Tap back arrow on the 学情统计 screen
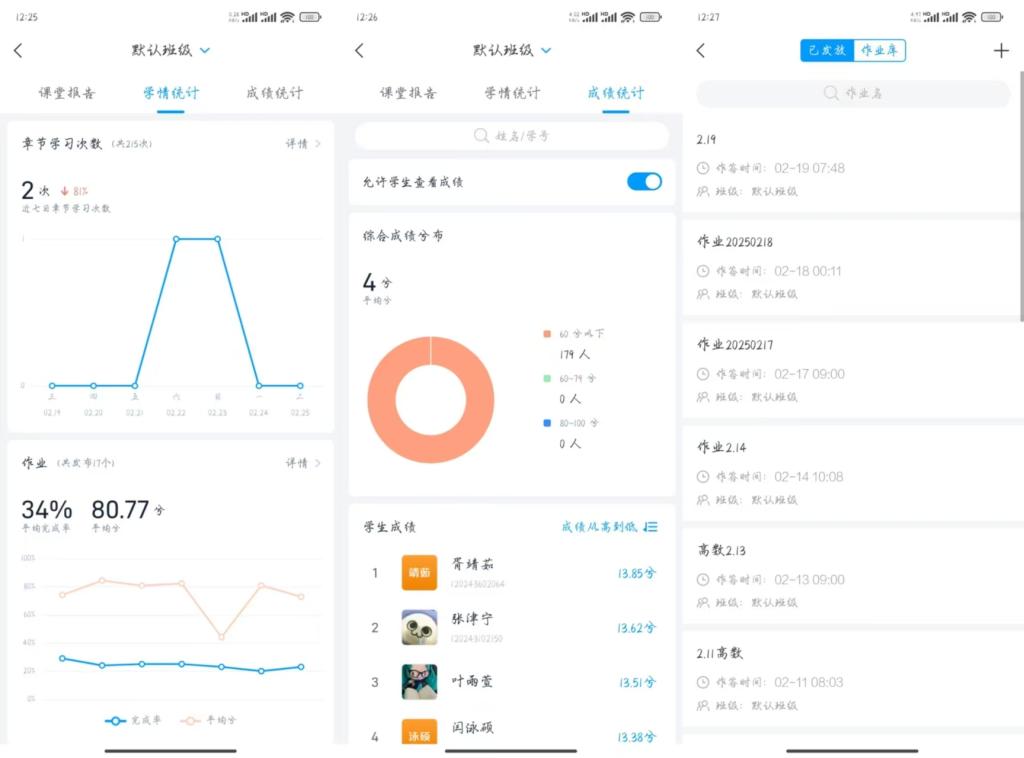 pyautogui.click(x=18, y=51)
